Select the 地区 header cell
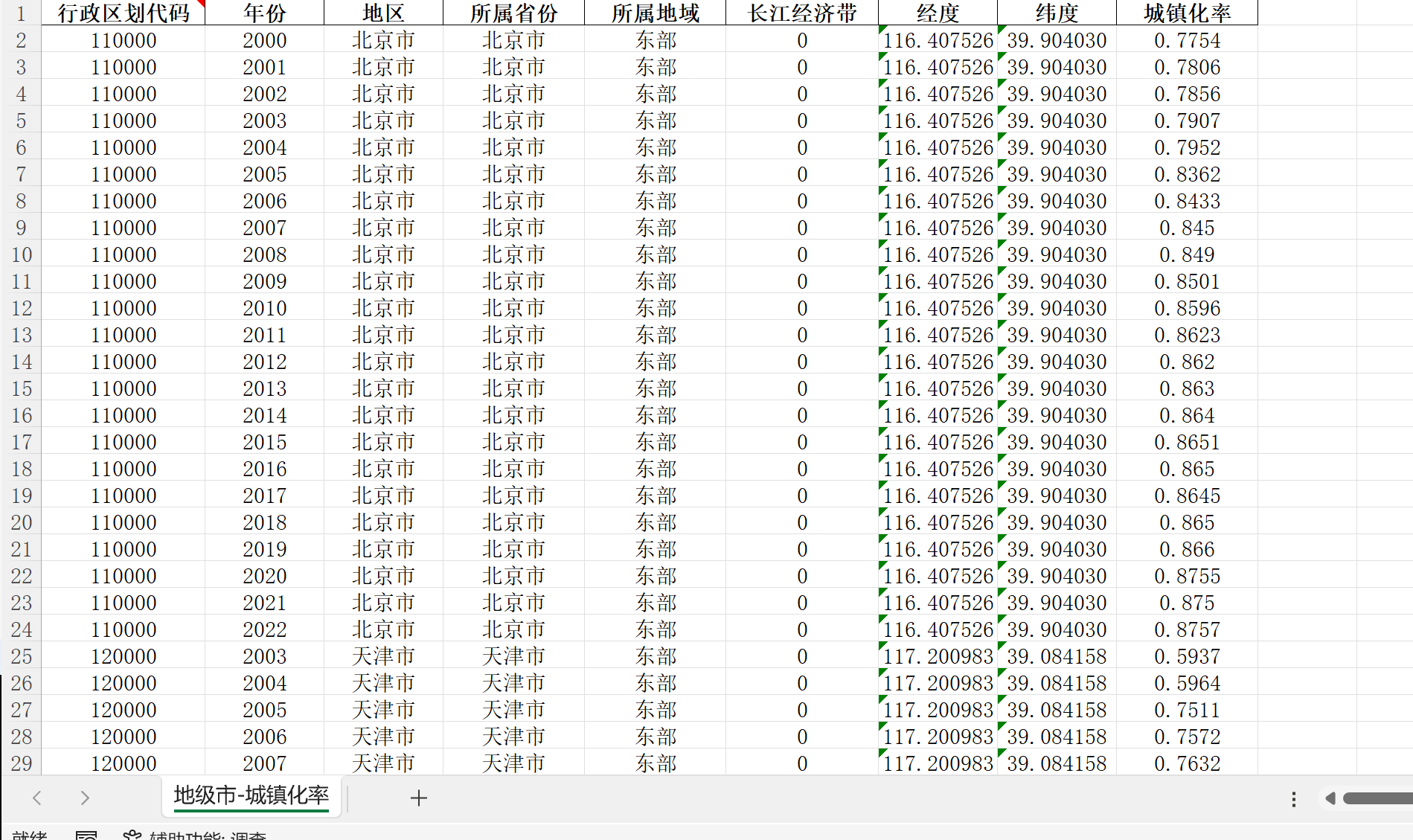 click(384, 13)
